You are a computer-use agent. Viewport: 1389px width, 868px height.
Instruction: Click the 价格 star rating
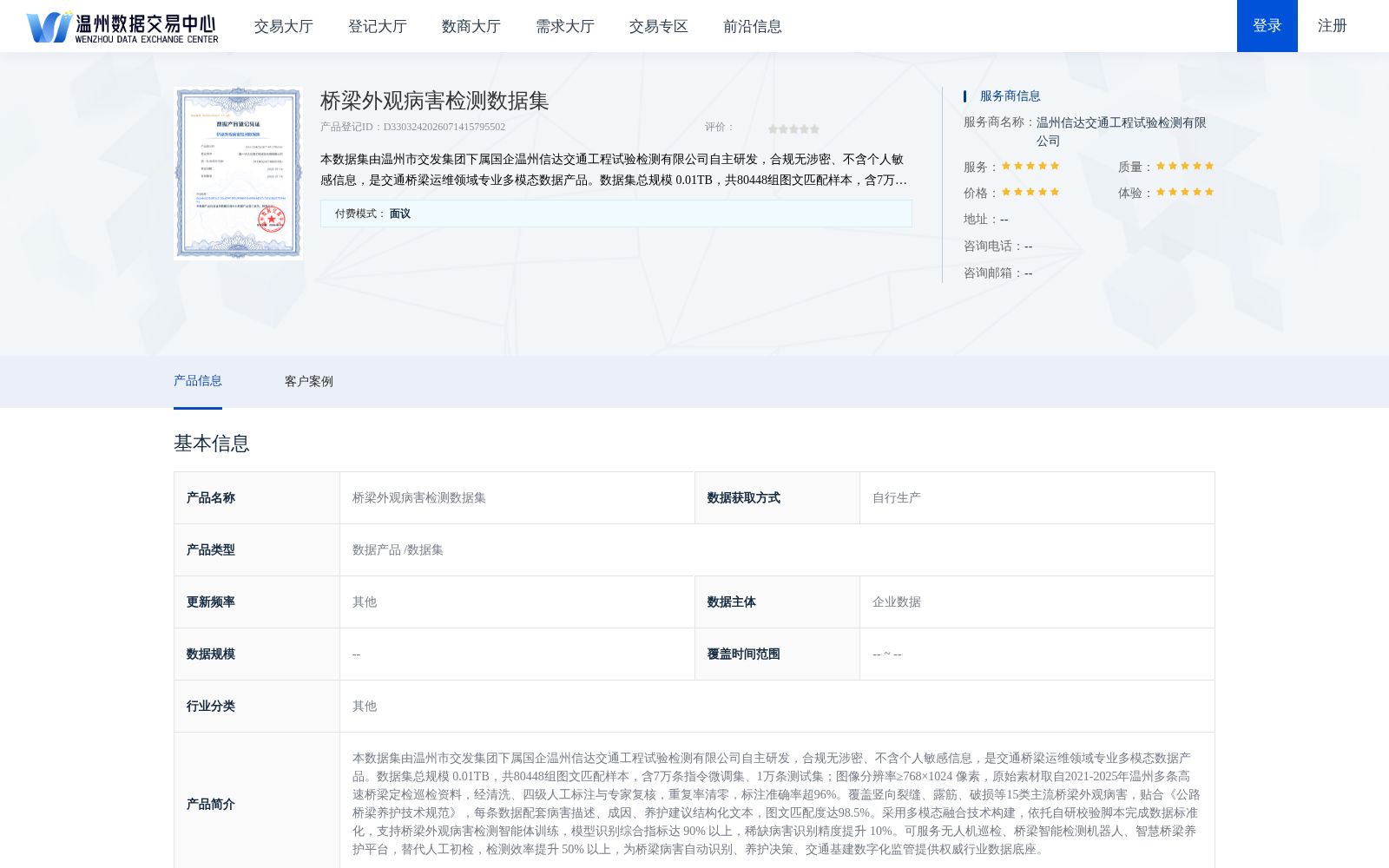pyautogui.click(x=1030, y=192)
